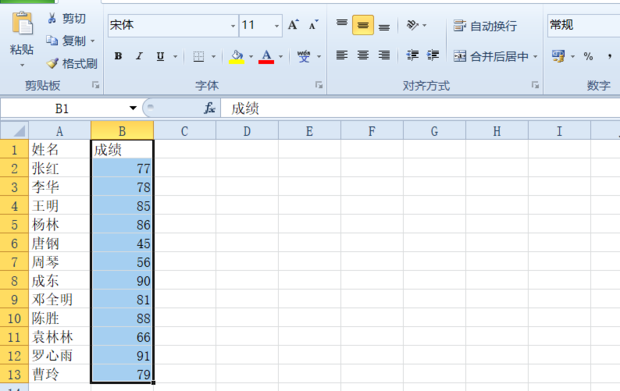Click the Insert Function fx button

click(x=209, y=108)
